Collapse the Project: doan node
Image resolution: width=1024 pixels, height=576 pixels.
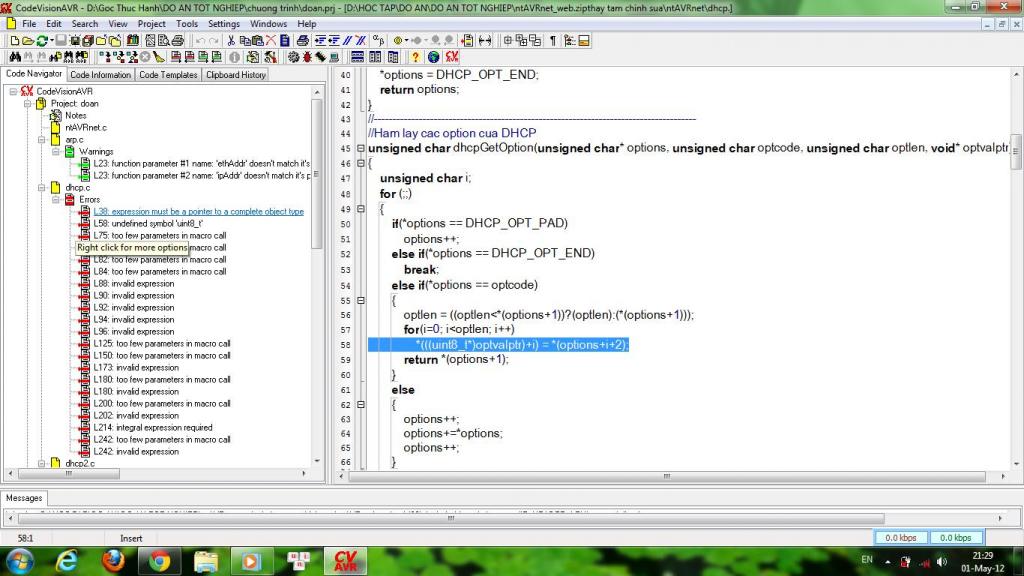27,103
